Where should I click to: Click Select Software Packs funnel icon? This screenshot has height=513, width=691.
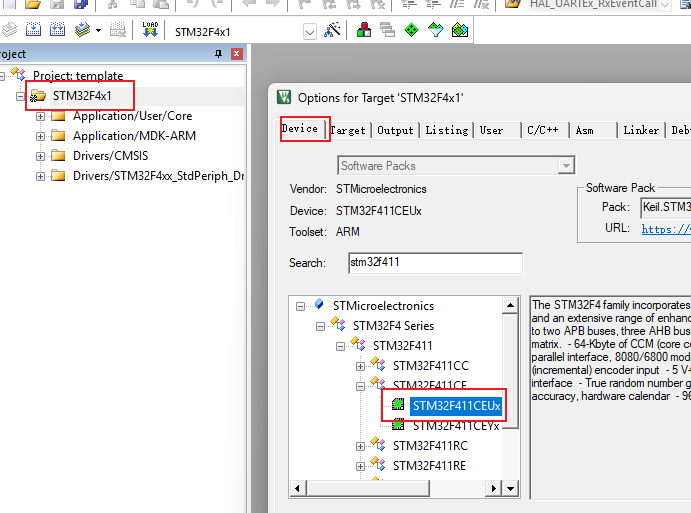pyautogui.click(x=435, y=30)
